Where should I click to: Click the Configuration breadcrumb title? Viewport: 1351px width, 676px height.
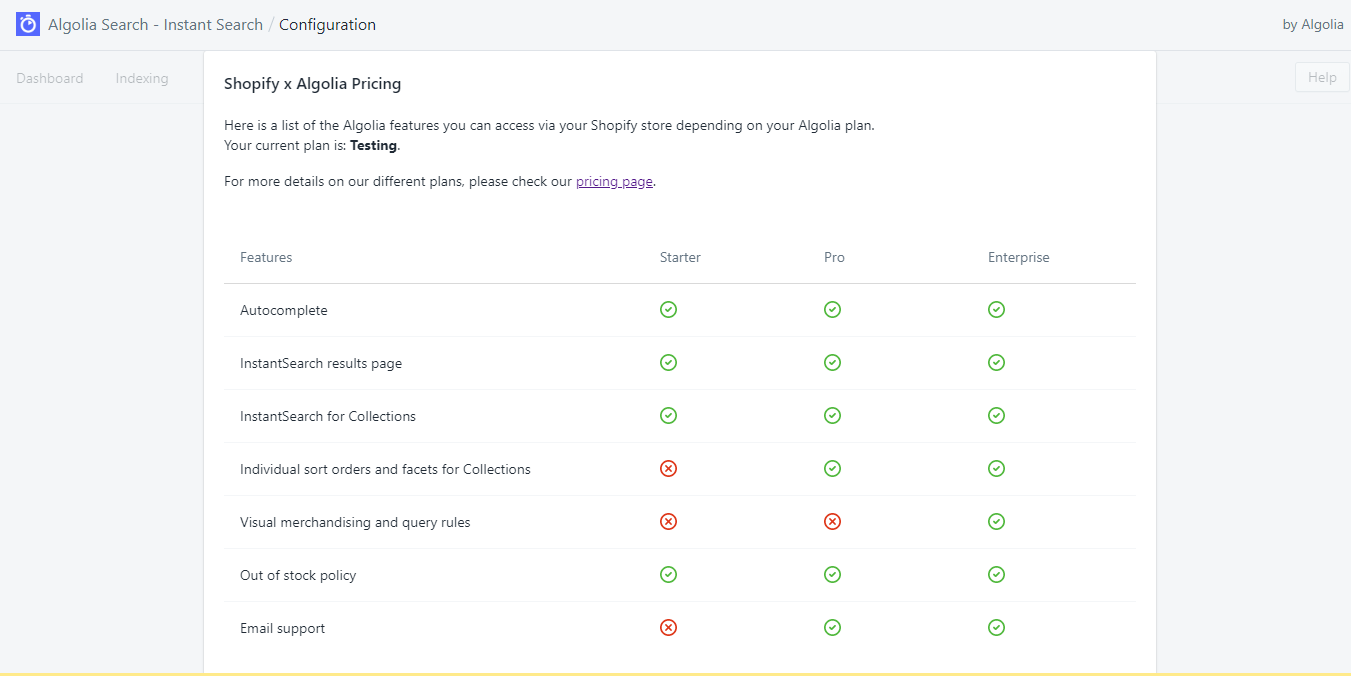pos(327,25)
